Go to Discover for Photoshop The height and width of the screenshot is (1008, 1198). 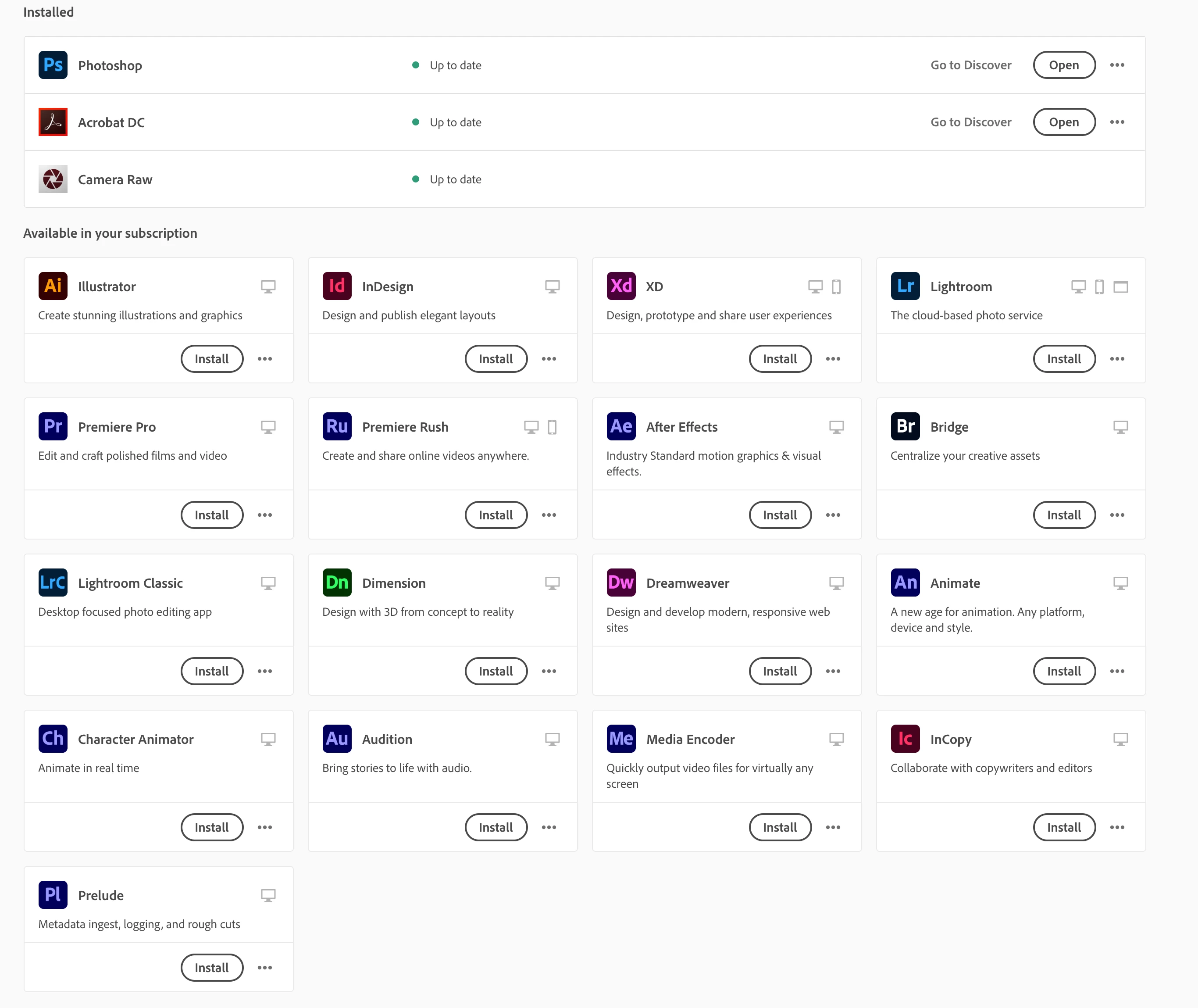click(970, 65)
